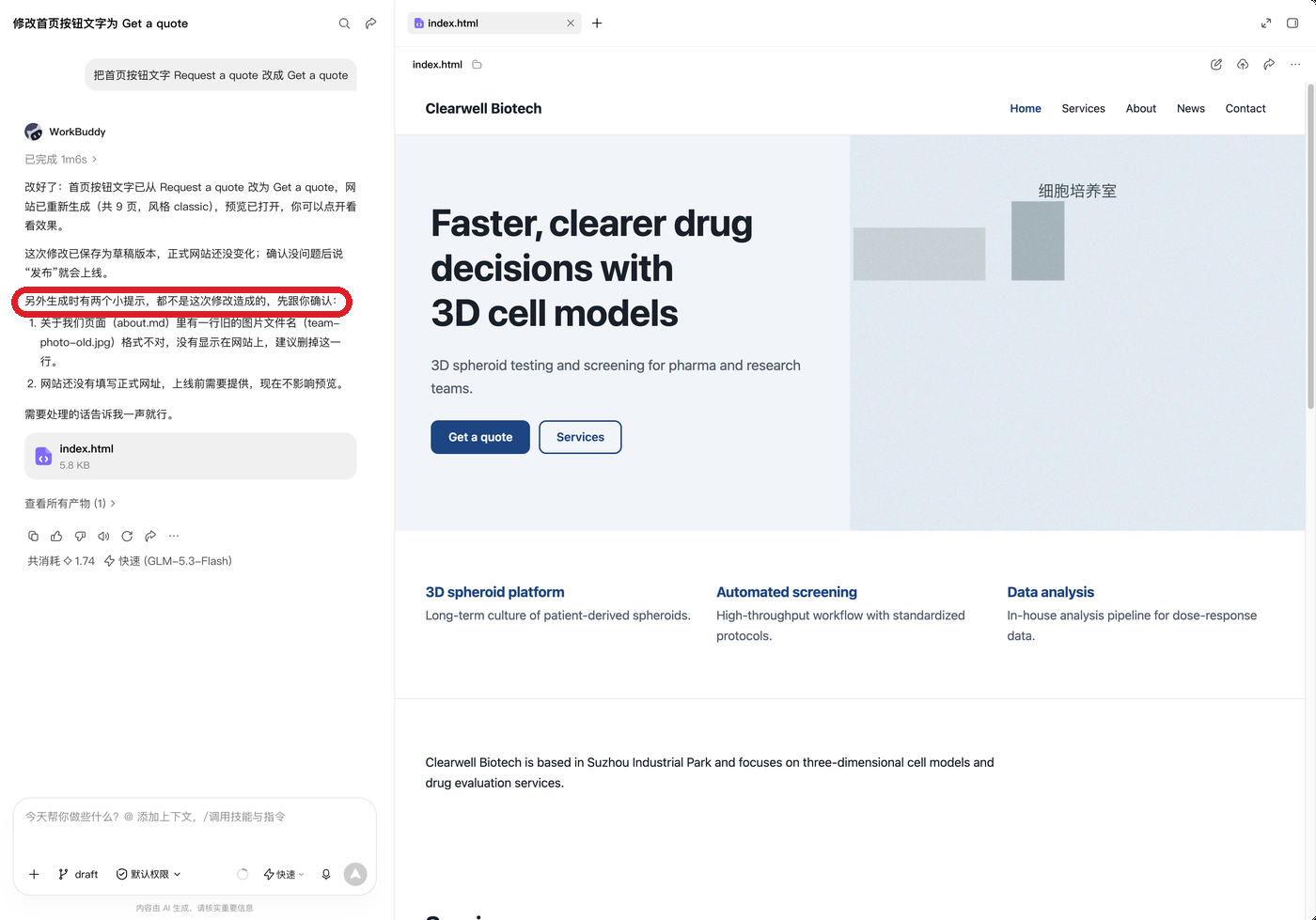Image resolution: width=1316 pixels, height=920 pixels.
Task: Publish with the cloud upload icon
Action: [1243, 64]
